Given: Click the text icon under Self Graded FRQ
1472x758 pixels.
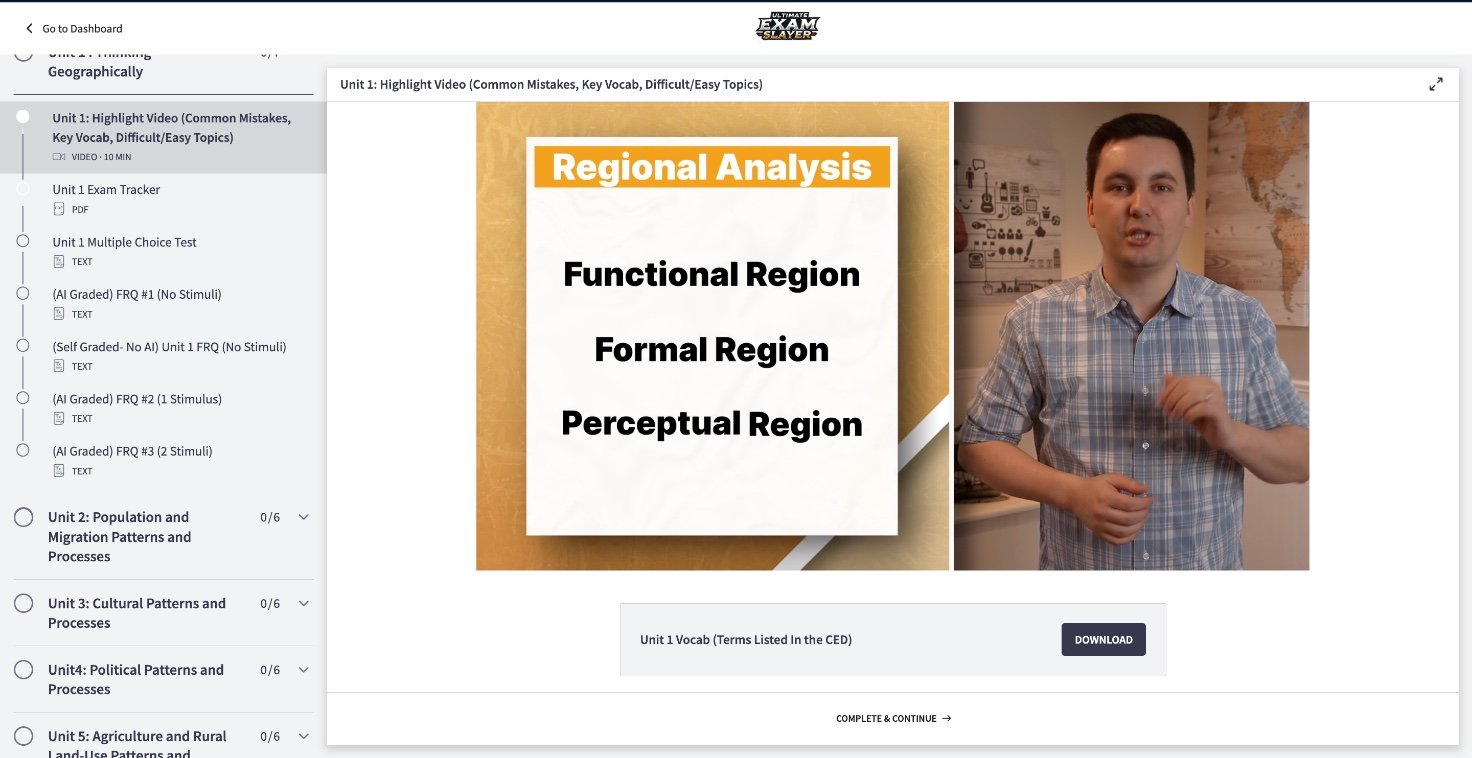Looking at the screenshot, I should click(59, 366).
